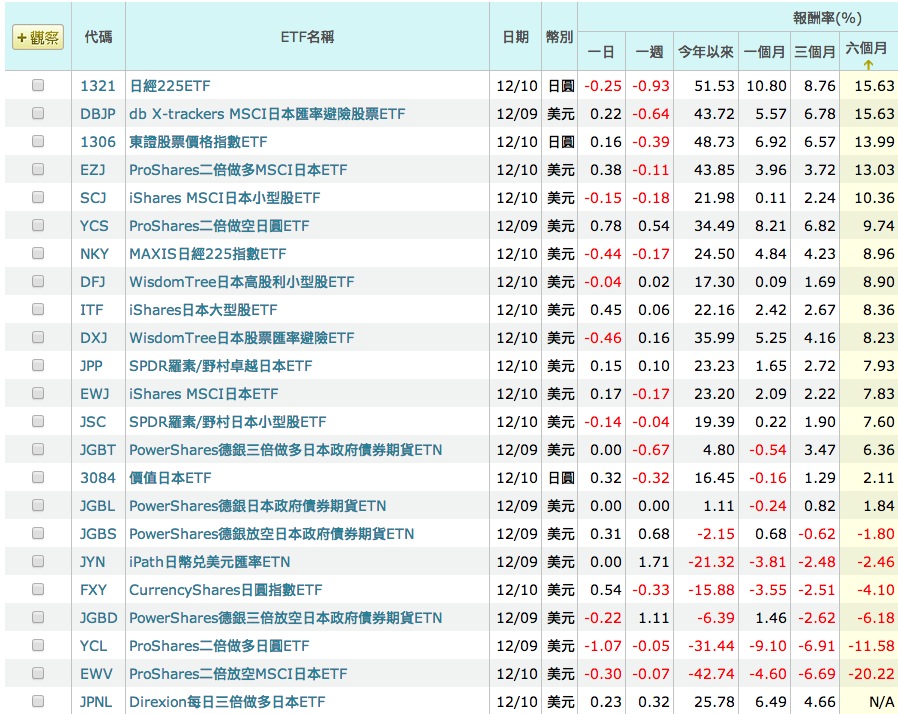898x714 pixels.
Task: Open MAXIS日經225指數ETF link
Action: pos(208,254)
